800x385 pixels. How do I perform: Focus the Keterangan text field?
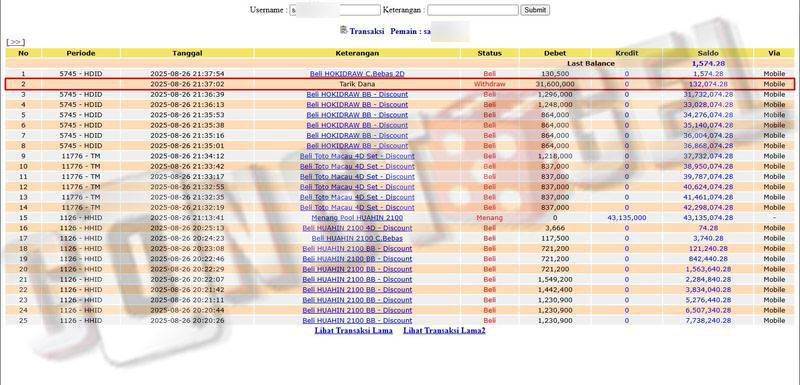coord(473,10)
